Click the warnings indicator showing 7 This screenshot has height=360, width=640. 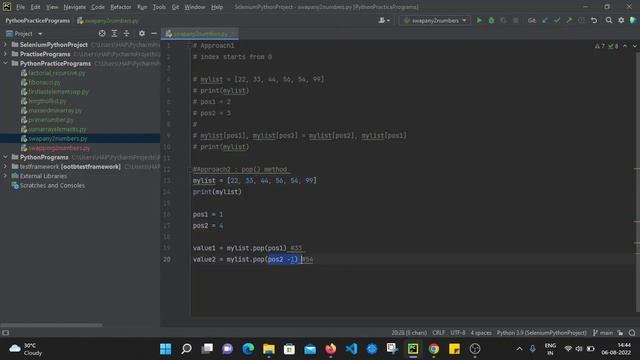click(600, 46)
